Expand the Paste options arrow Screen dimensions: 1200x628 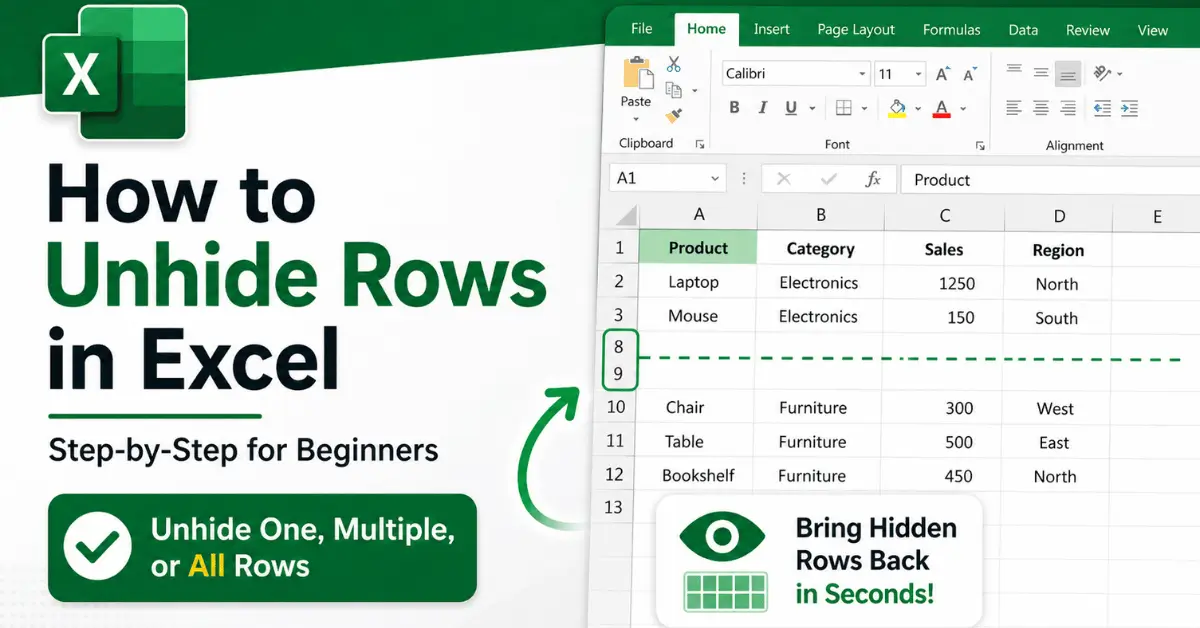pos(636,119)
